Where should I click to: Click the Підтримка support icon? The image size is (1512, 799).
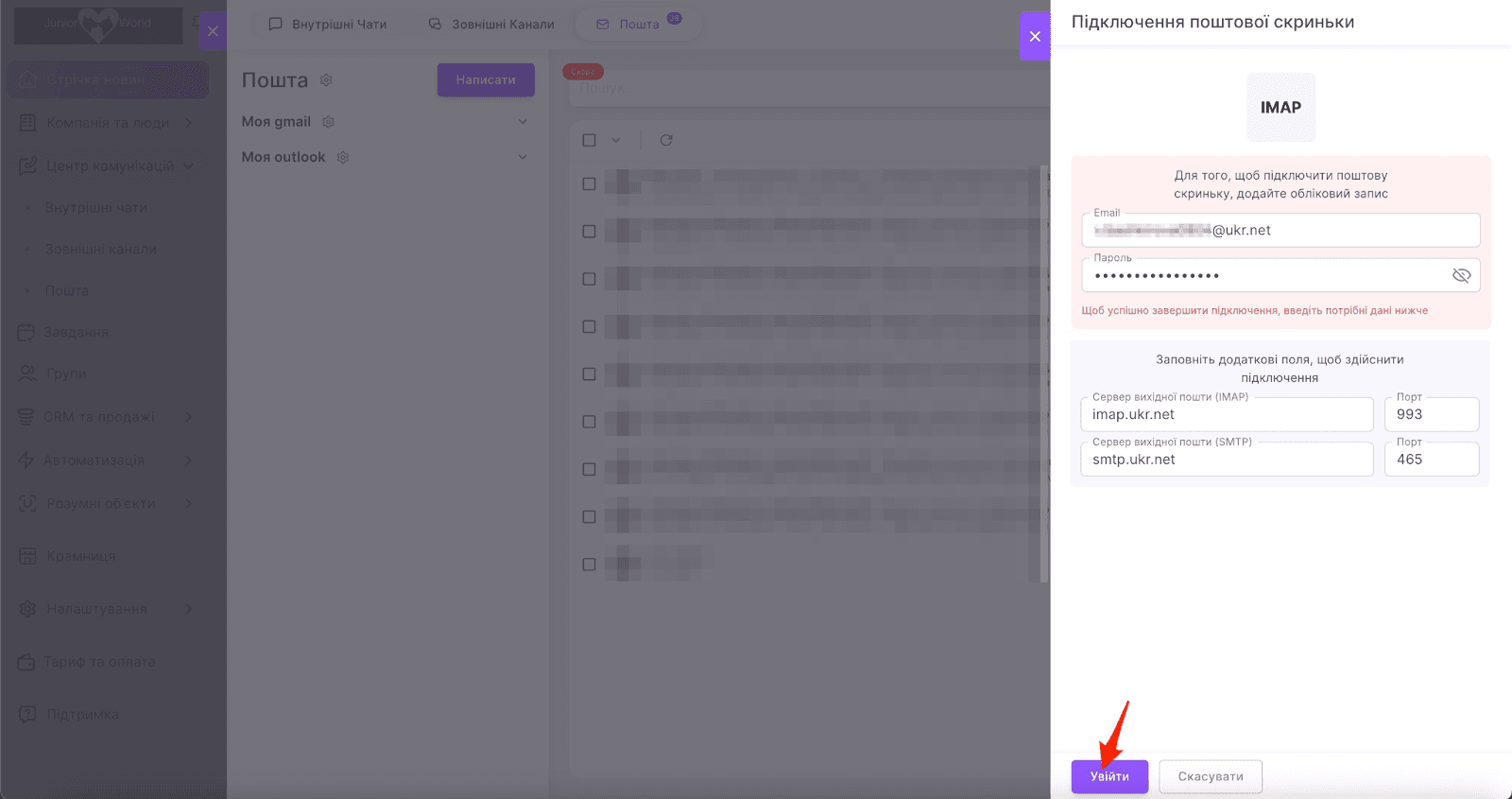click(x=27, y=715)
